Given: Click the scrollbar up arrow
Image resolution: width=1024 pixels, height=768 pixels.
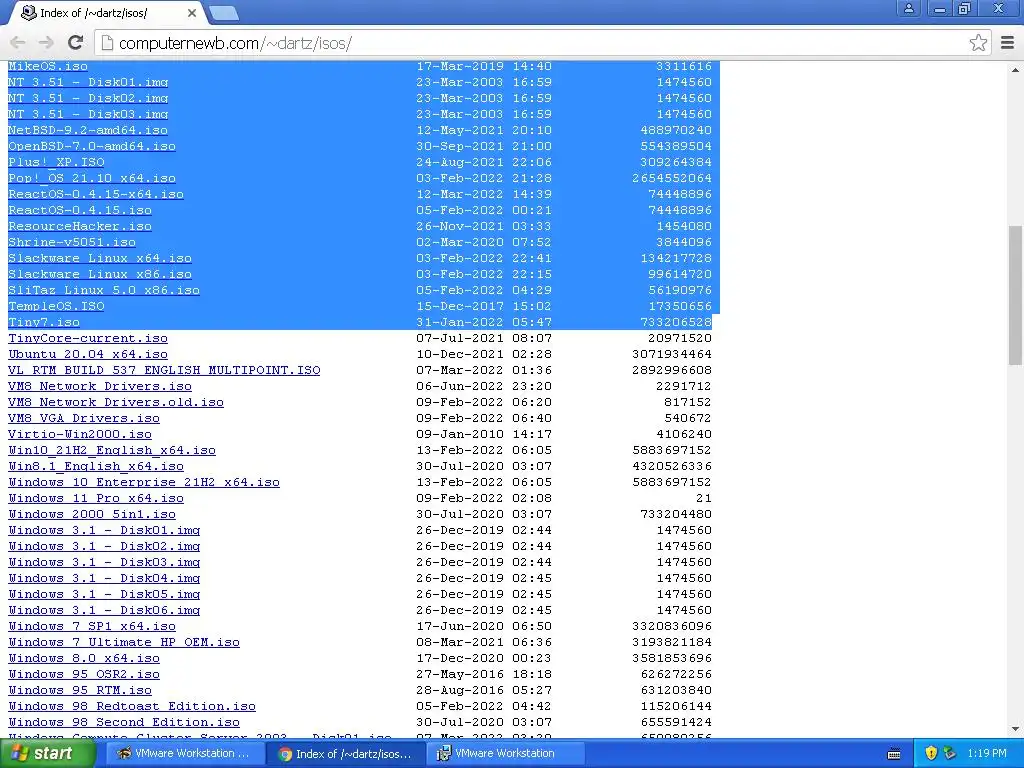Looking at the screenshot, I should (1015, 69).
